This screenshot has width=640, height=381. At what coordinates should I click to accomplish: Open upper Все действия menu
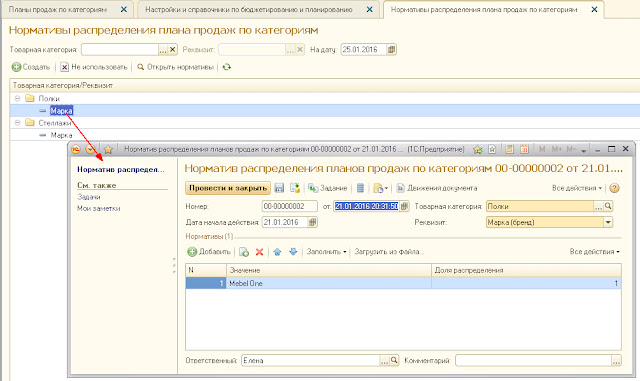[577, 188]
